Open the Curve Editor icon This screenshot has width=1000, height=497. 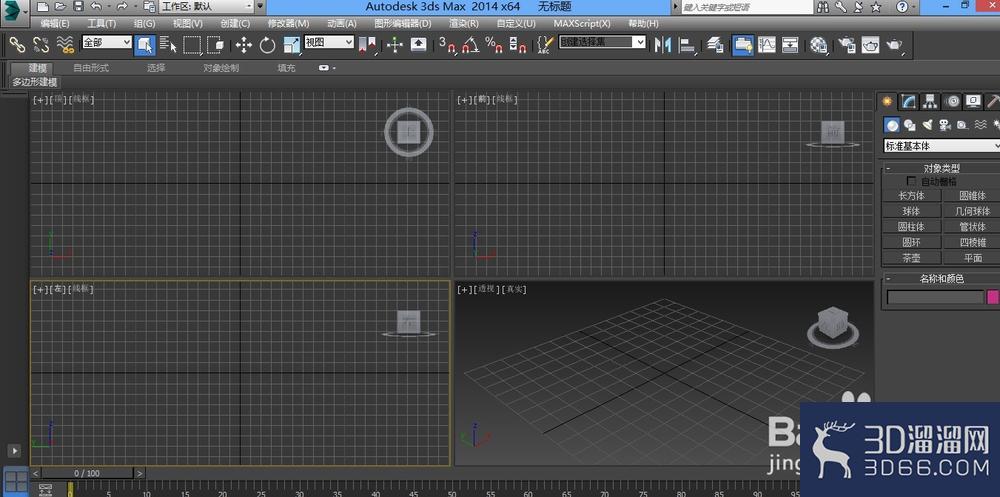tap(767, 45)
